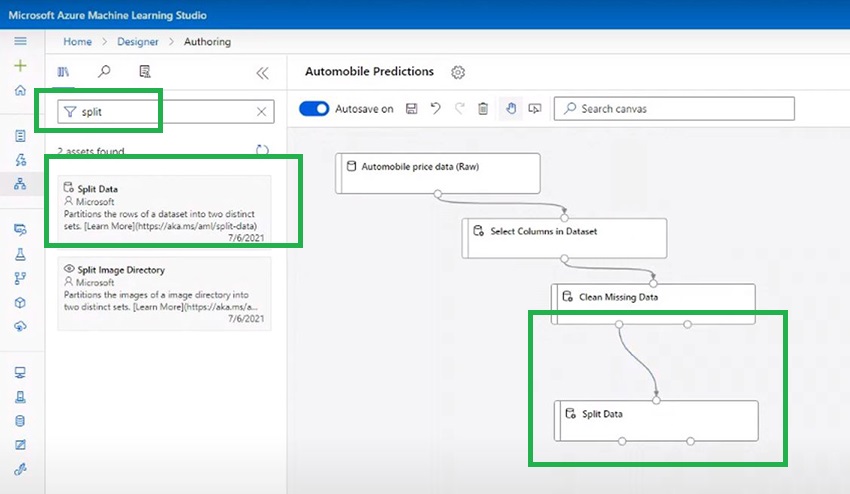Screen dimensions: 850x494
Task: Click the left output port of Split Data node
Action: pos(622,441)
